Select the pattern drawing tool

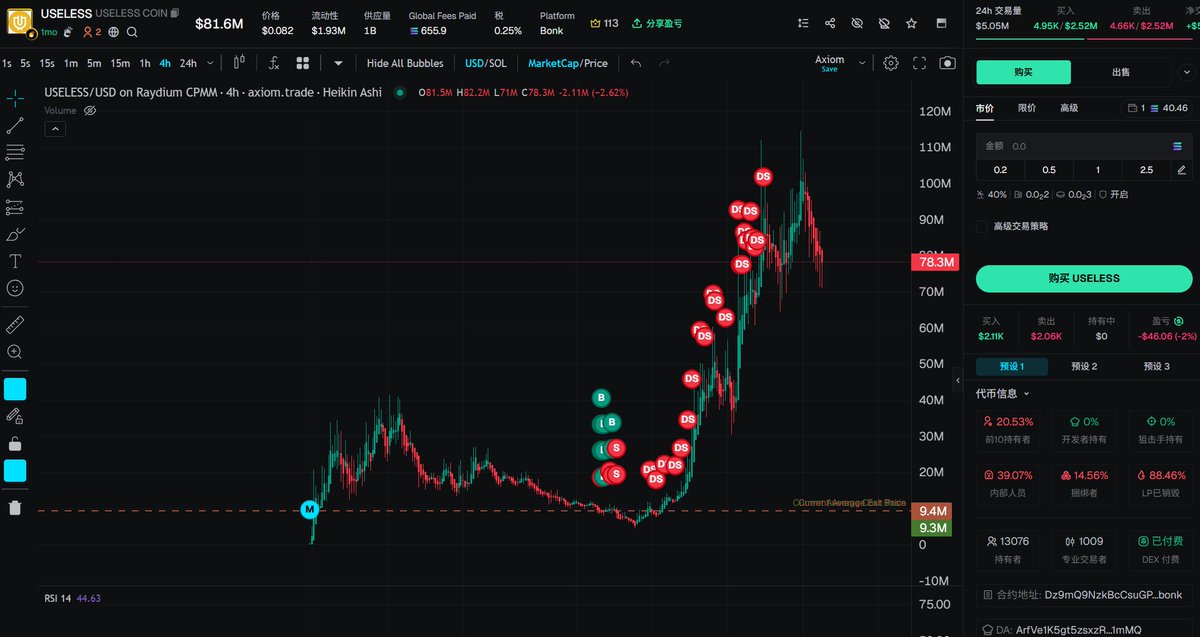[x=15, y=180]
